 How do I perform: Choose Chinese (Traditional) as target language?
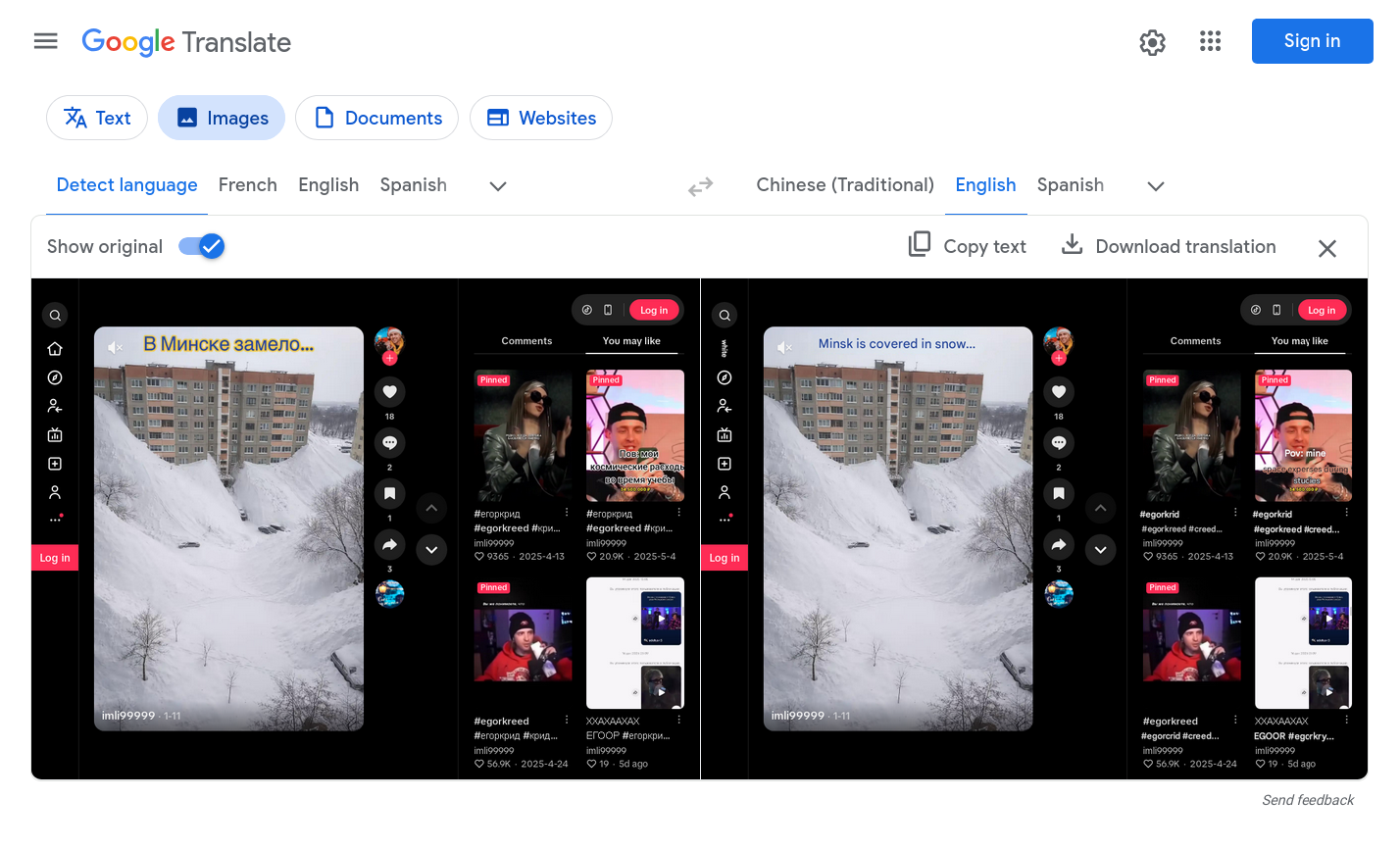[x=844, y=185]
